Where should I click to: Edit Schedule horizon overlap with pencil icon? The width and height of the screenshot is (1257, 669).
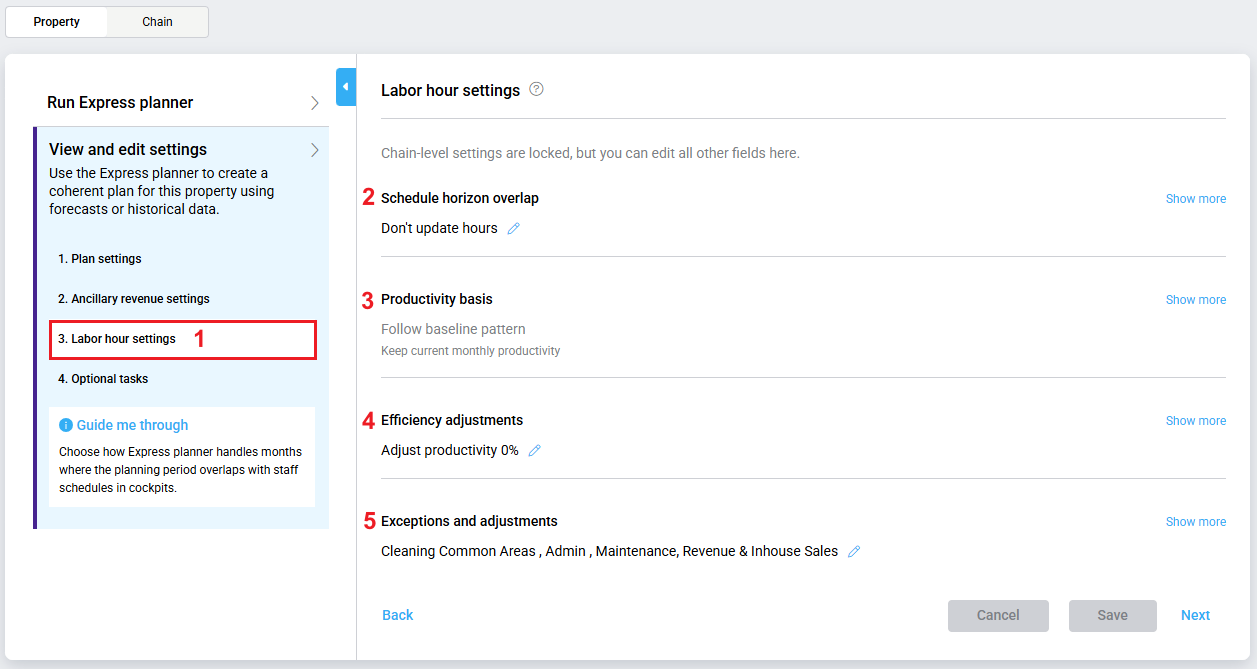[x=514, y=228]
